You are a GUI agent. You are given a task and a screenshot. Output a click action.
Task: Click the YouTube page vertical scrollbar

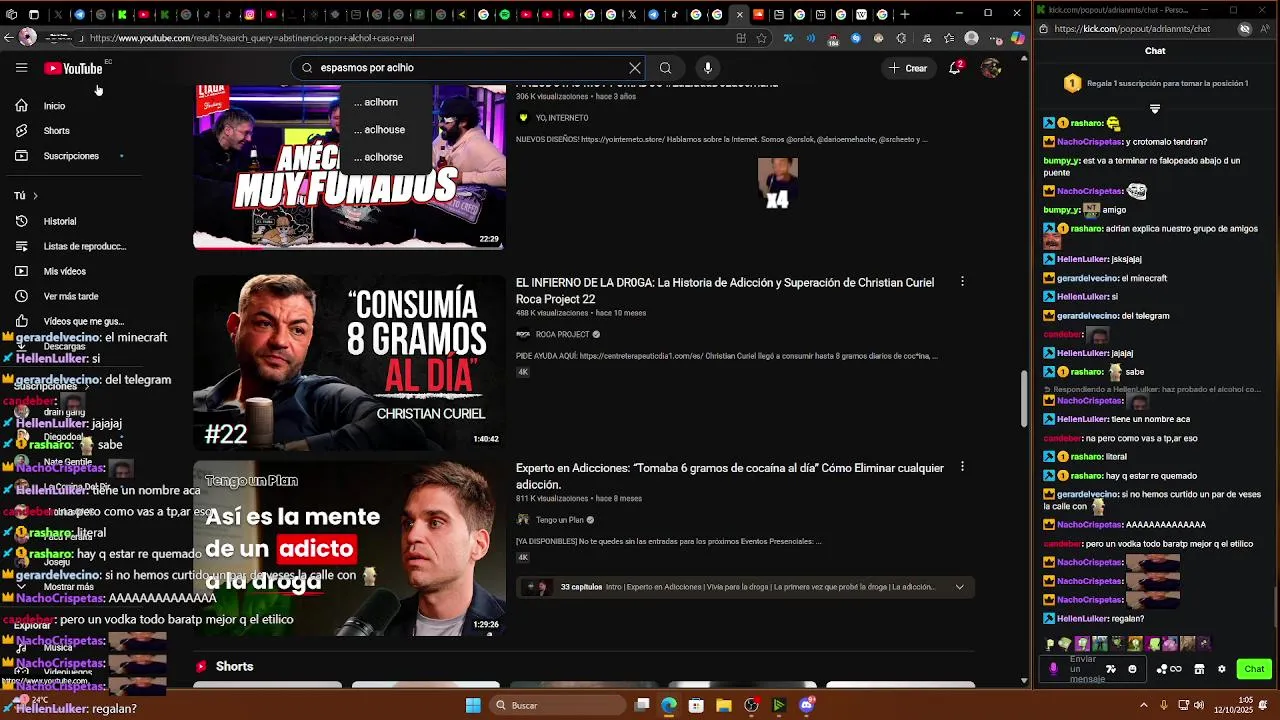coord(1023,398)
